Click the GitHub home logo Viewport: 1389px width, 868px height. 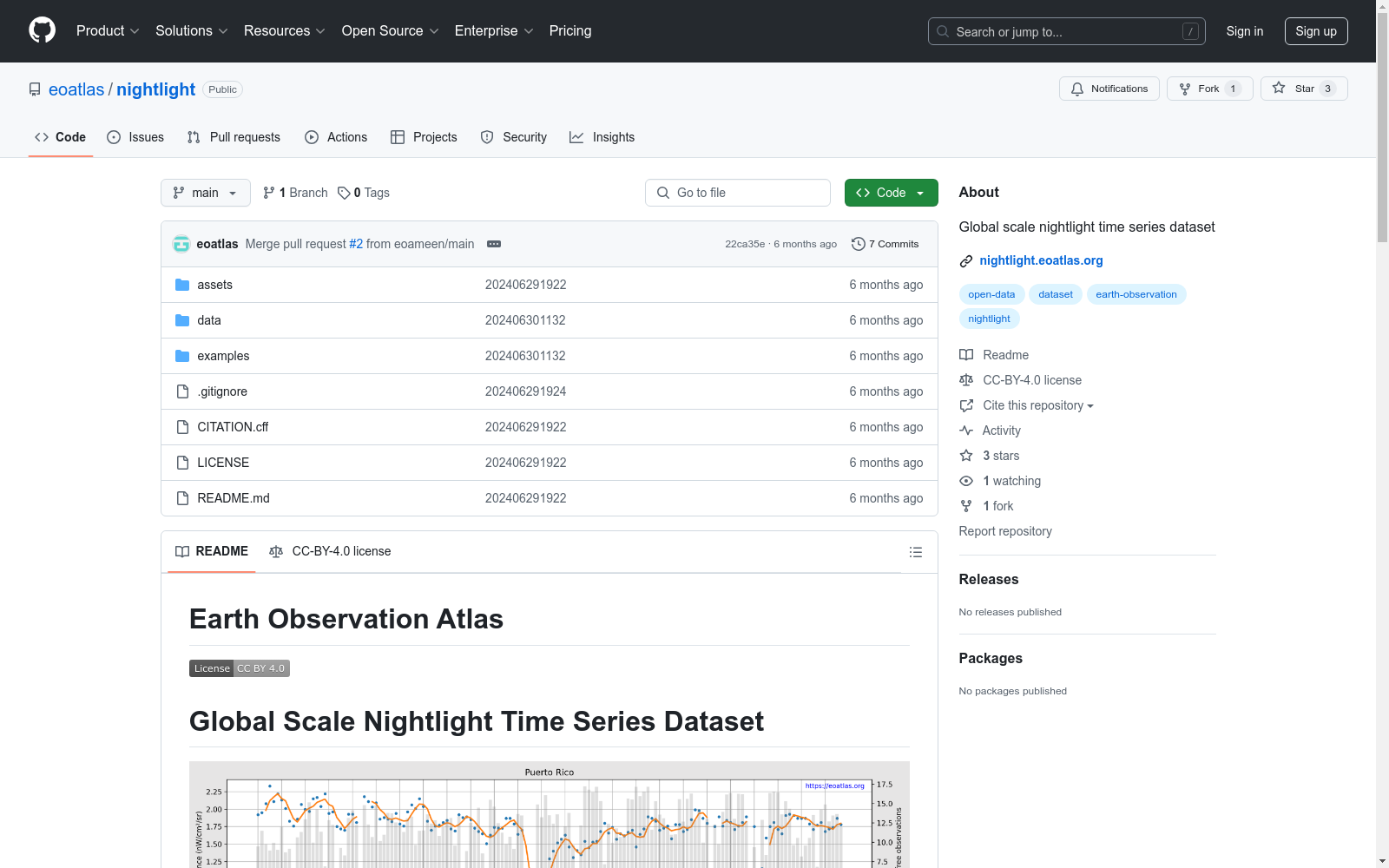pos(42,30)
